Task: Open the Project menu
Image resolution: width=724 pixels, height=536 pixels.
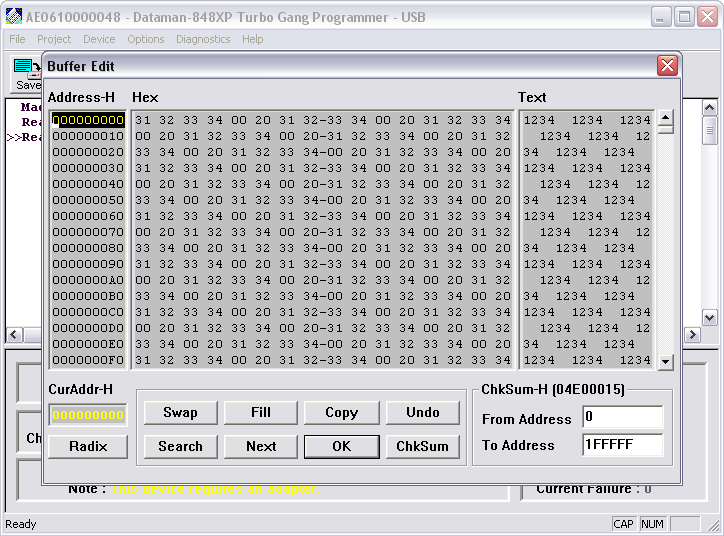Action: click(x=54, y=39)
